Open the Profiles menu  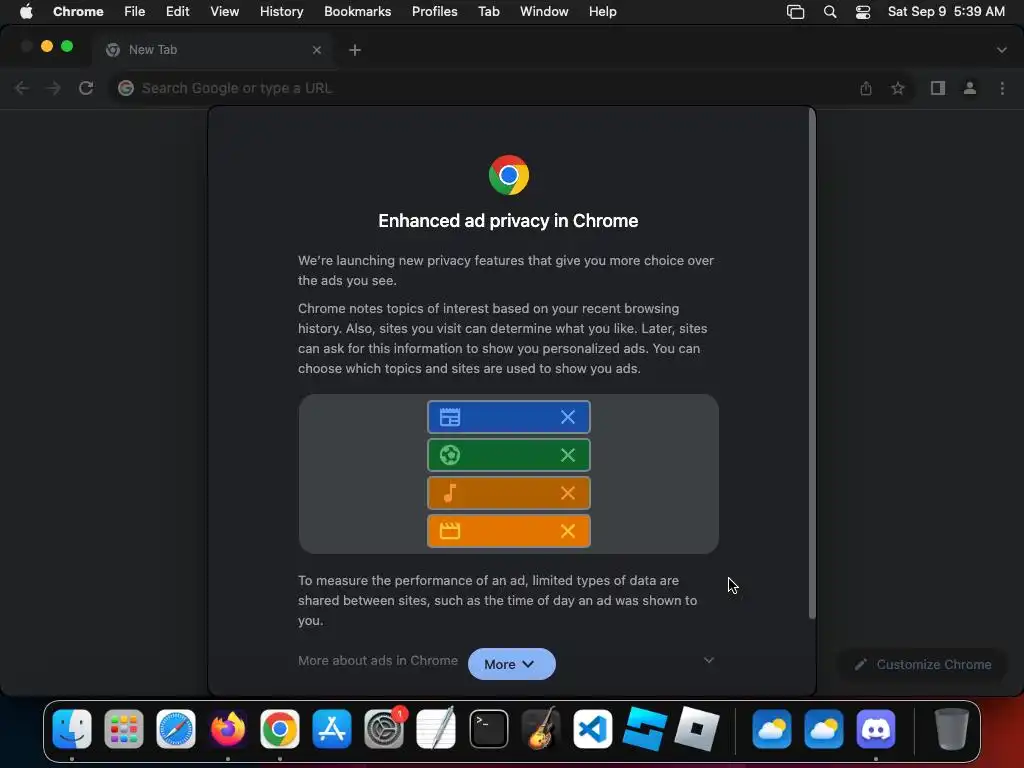tap(434, 12)
